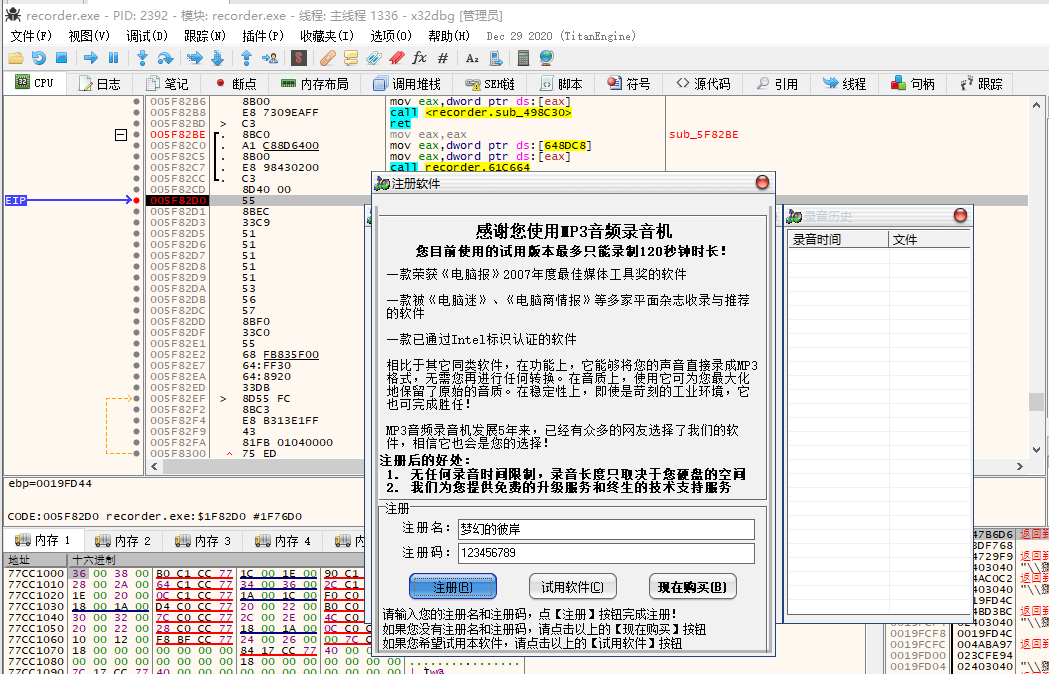Stop debugging with the blue square icon

(x=62, y=58)
